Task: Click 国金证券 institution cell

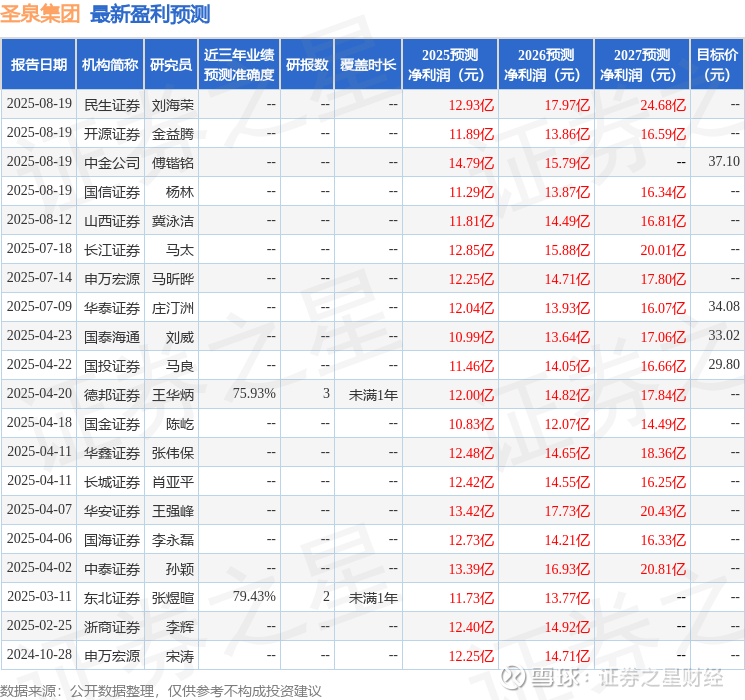Action: click(112, 424)
